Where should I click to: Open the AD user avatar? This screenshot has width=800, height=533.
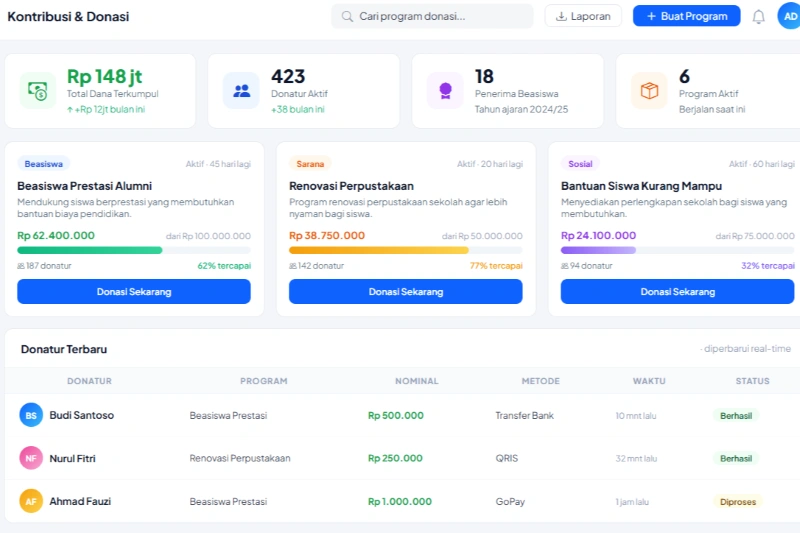(x=789, y=16)
